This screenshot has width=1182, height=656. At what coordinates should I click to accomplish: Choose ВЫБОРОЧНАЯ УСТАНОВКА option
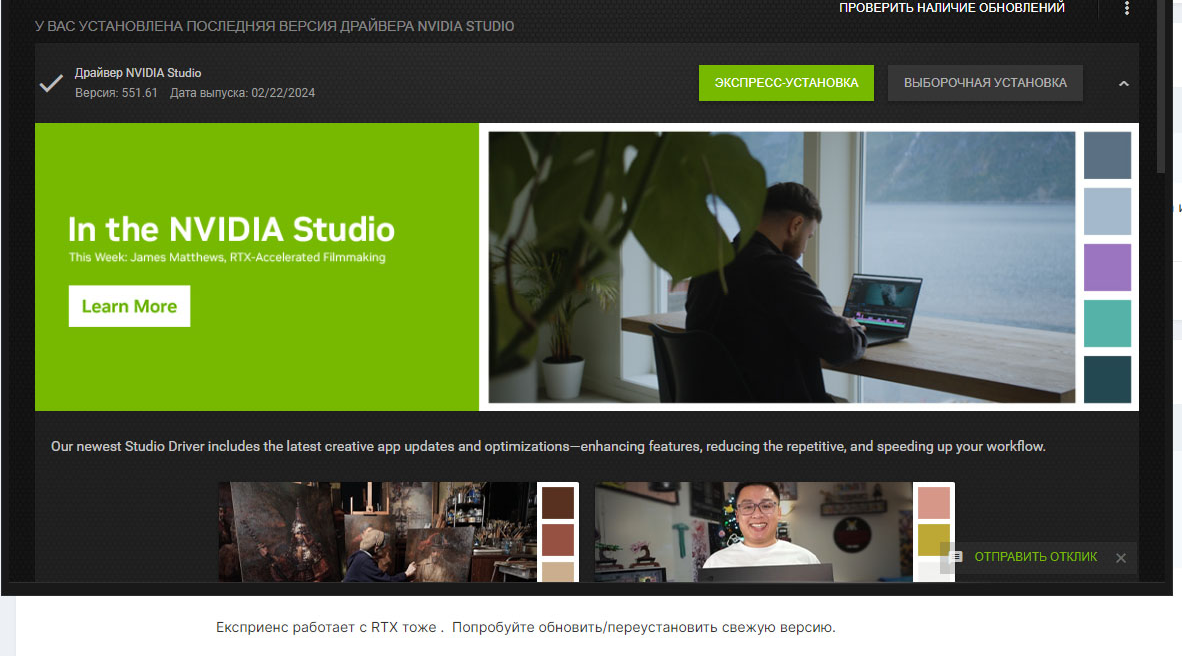click(985, 83)
